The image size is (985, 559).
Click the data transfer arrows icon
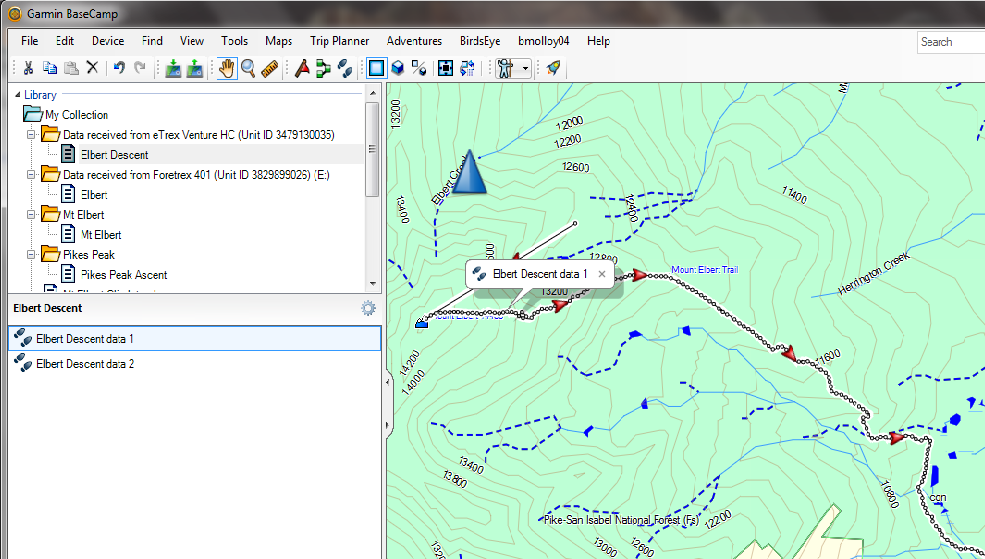467,68
